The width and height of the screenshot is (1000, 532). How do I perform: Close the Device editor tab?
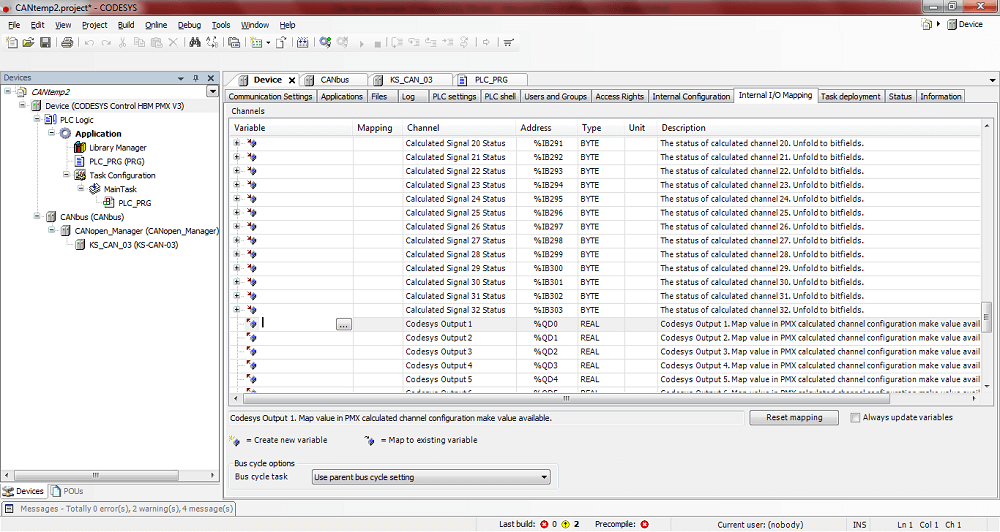291,80
